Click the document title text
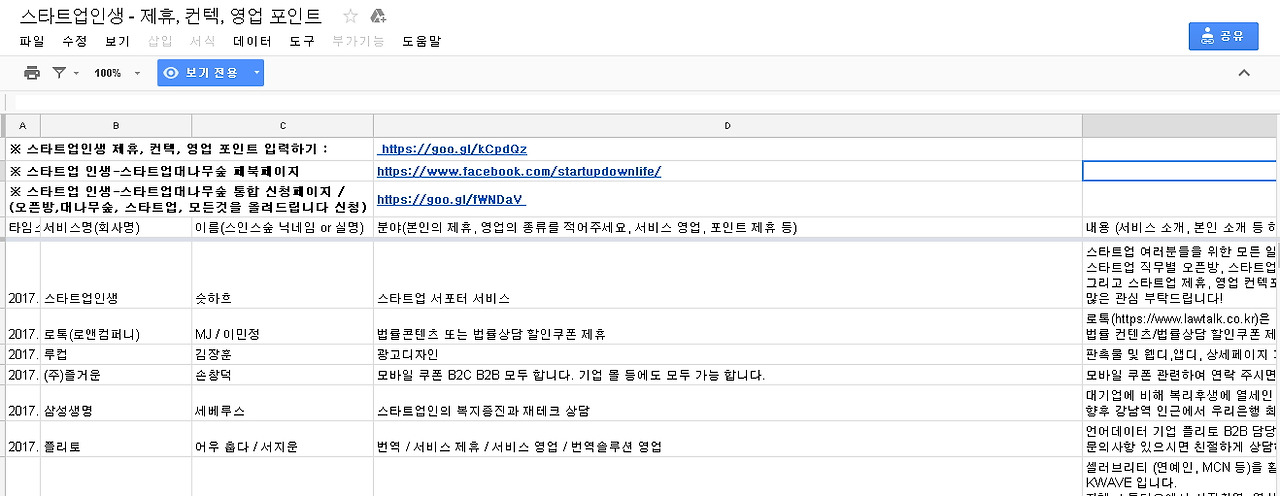Viewport: 1280px width, 496px height. [x=171, y=16]
